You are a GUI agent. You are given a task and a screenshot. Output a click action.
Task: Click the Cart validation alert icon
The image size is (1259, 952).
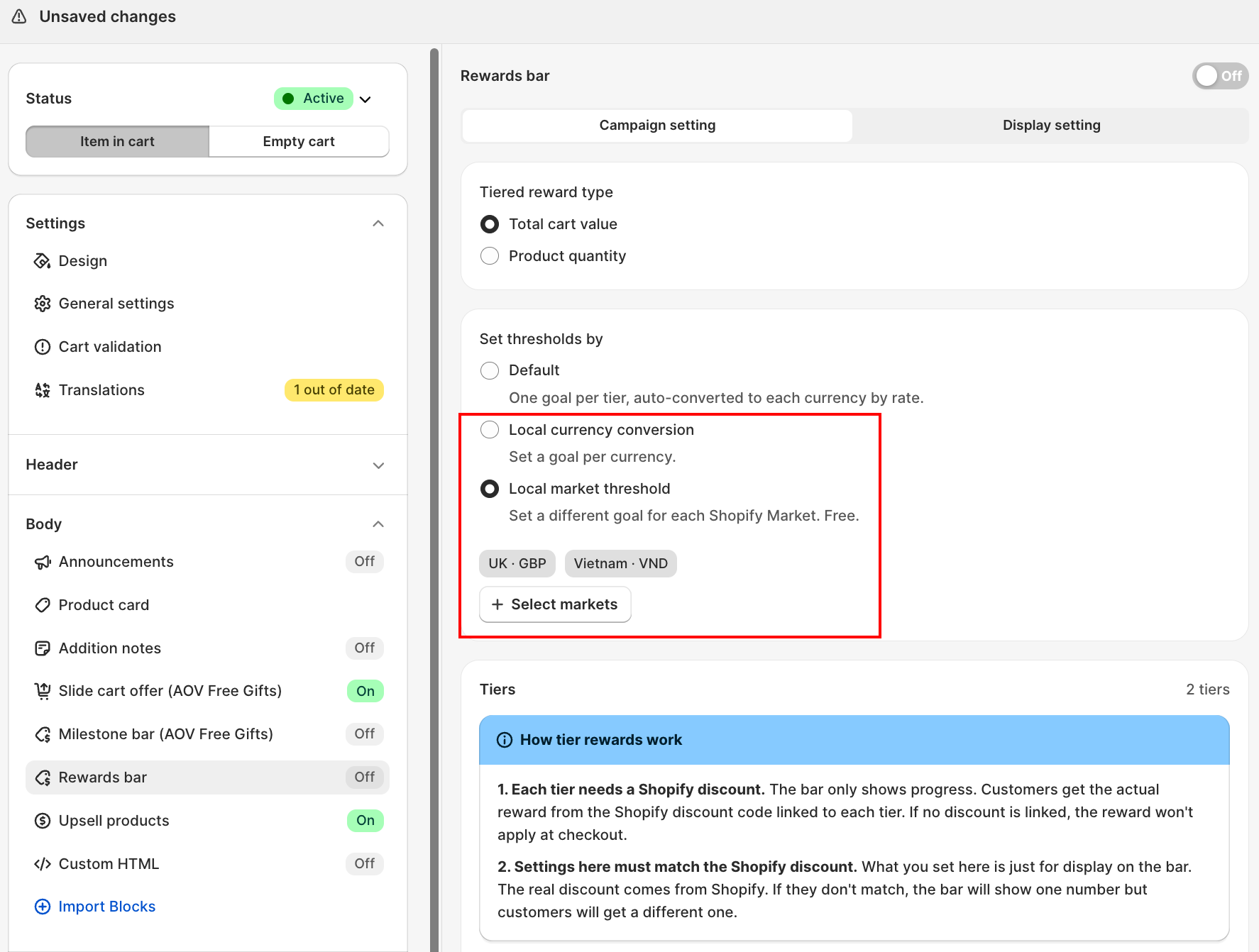[43, 347]
